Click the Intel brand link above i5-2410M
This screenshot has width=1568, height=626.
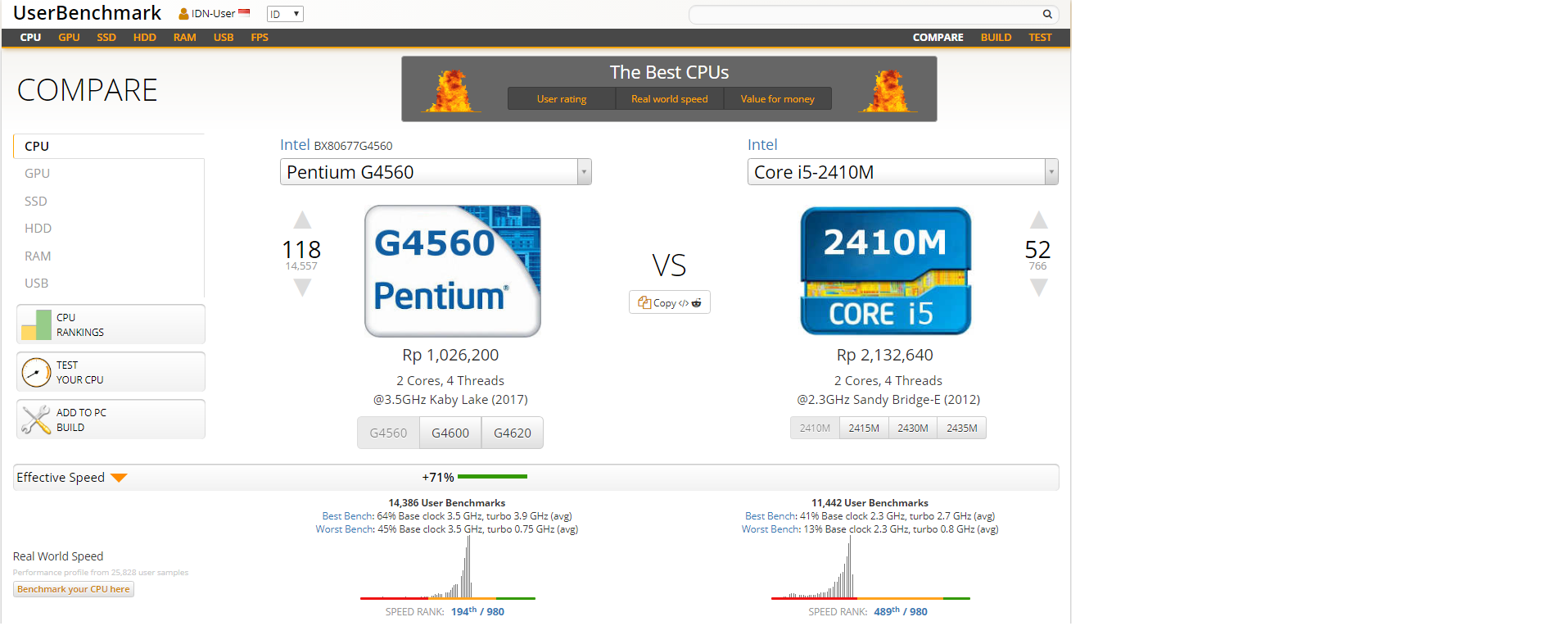click(762, 145)
